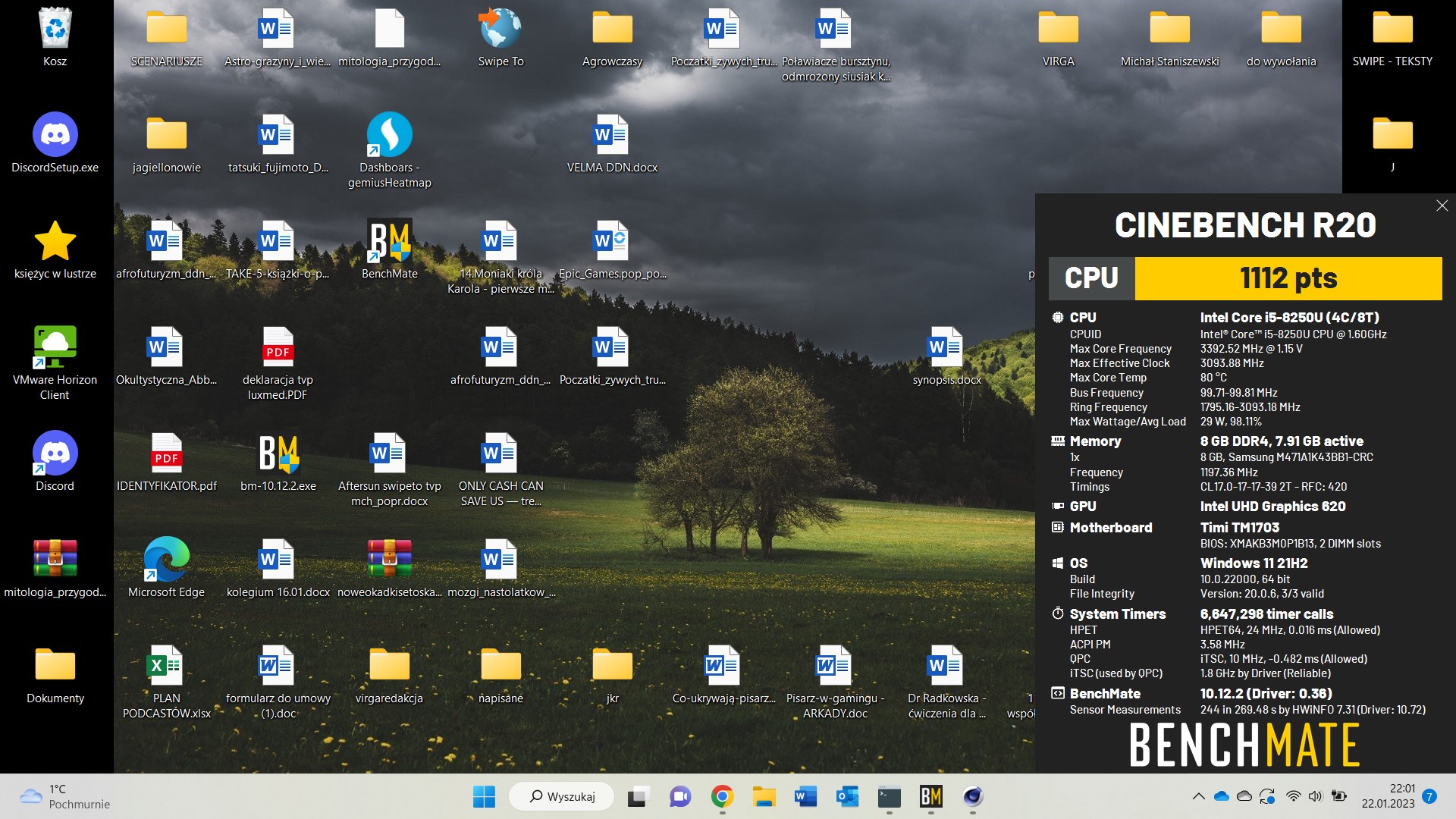This screenshot has width=1456, height=819.
Task: Open the Michał Staniszewski folder
Action: point(1170,28)
